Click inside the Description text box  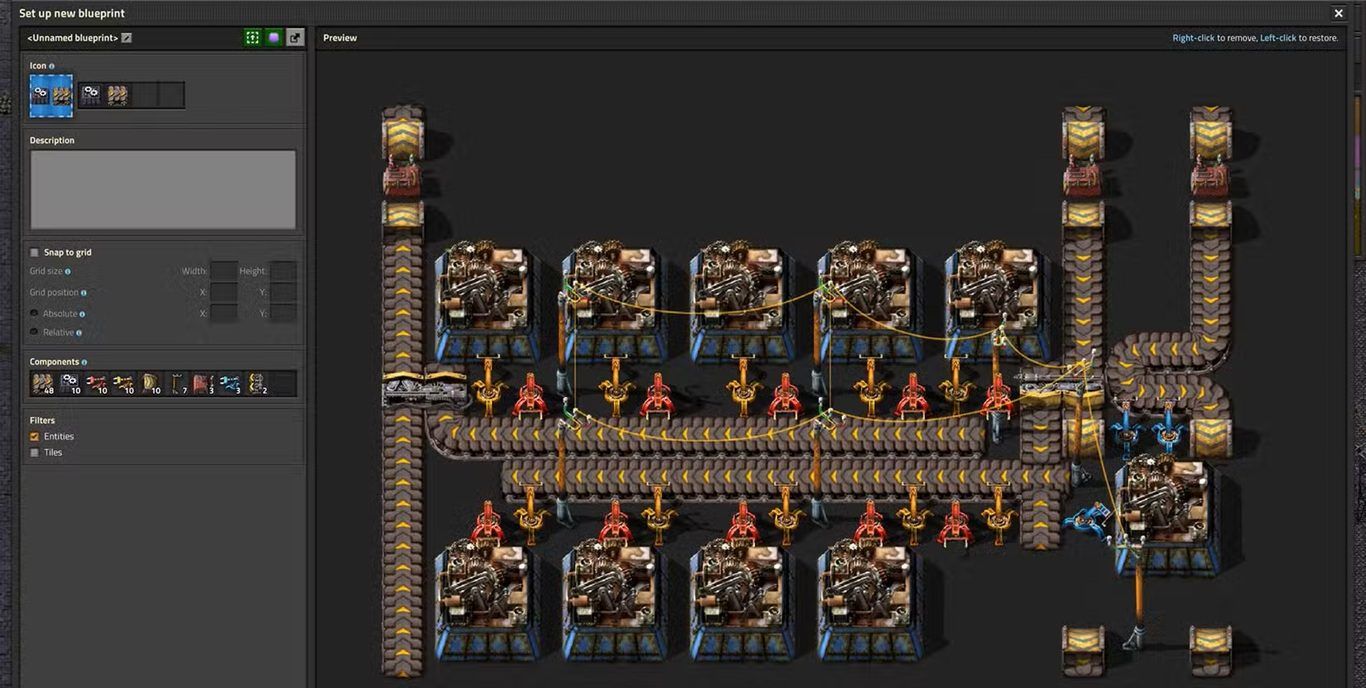162,190
